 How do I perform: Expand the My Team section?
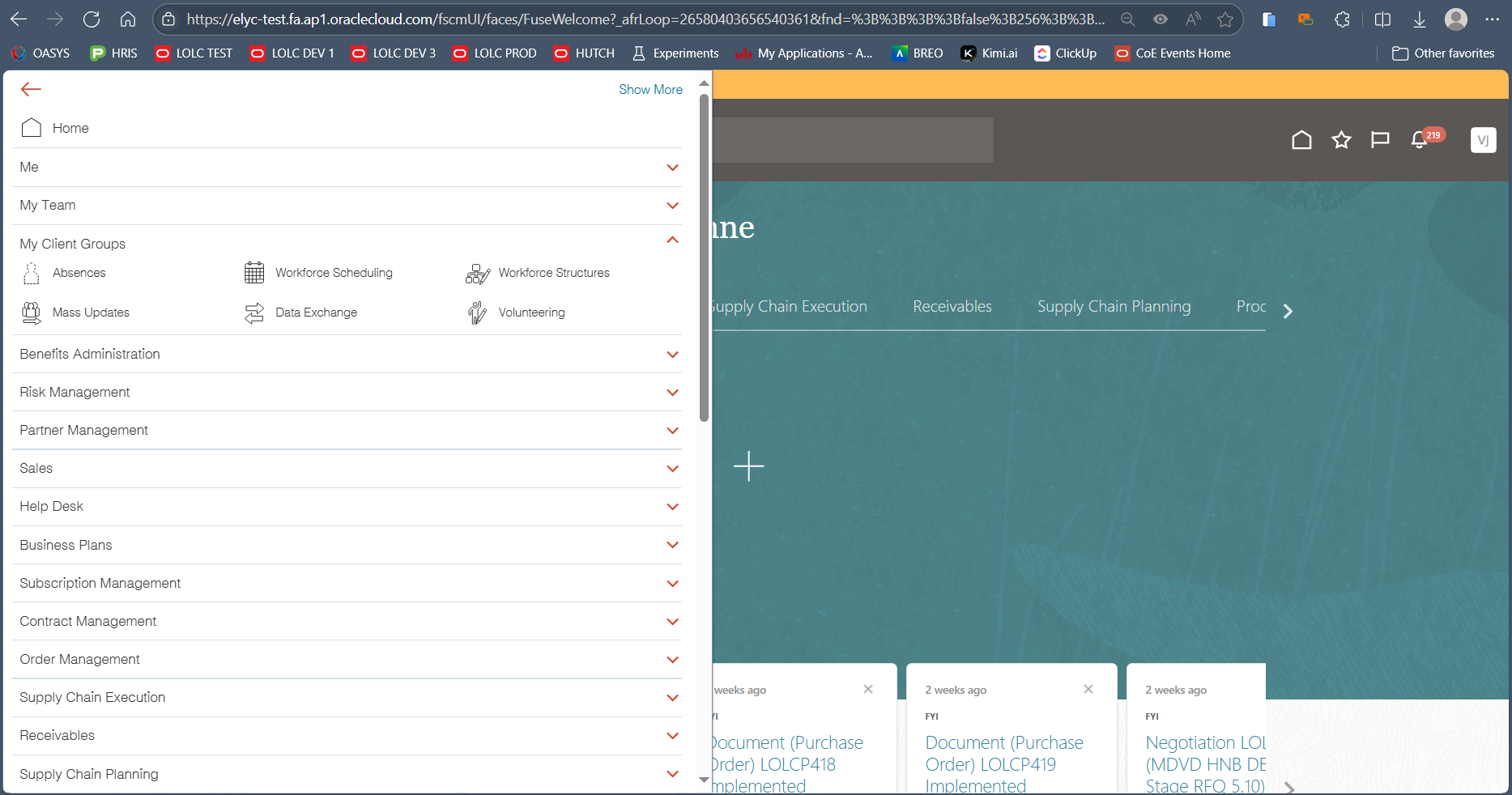tap(671, 206)
